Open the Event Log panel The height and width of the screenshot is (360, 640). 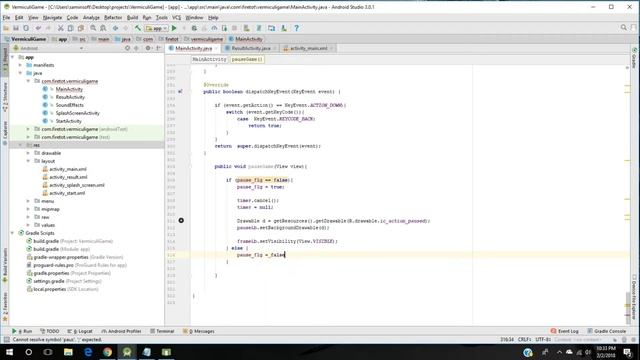564,331
